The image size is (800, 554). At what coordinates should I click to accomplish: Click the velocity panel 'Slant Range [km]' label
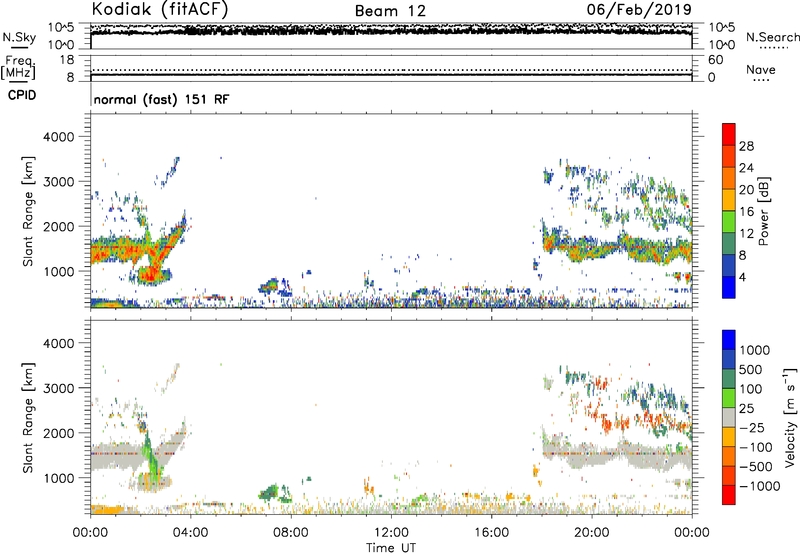coord(28,418)
